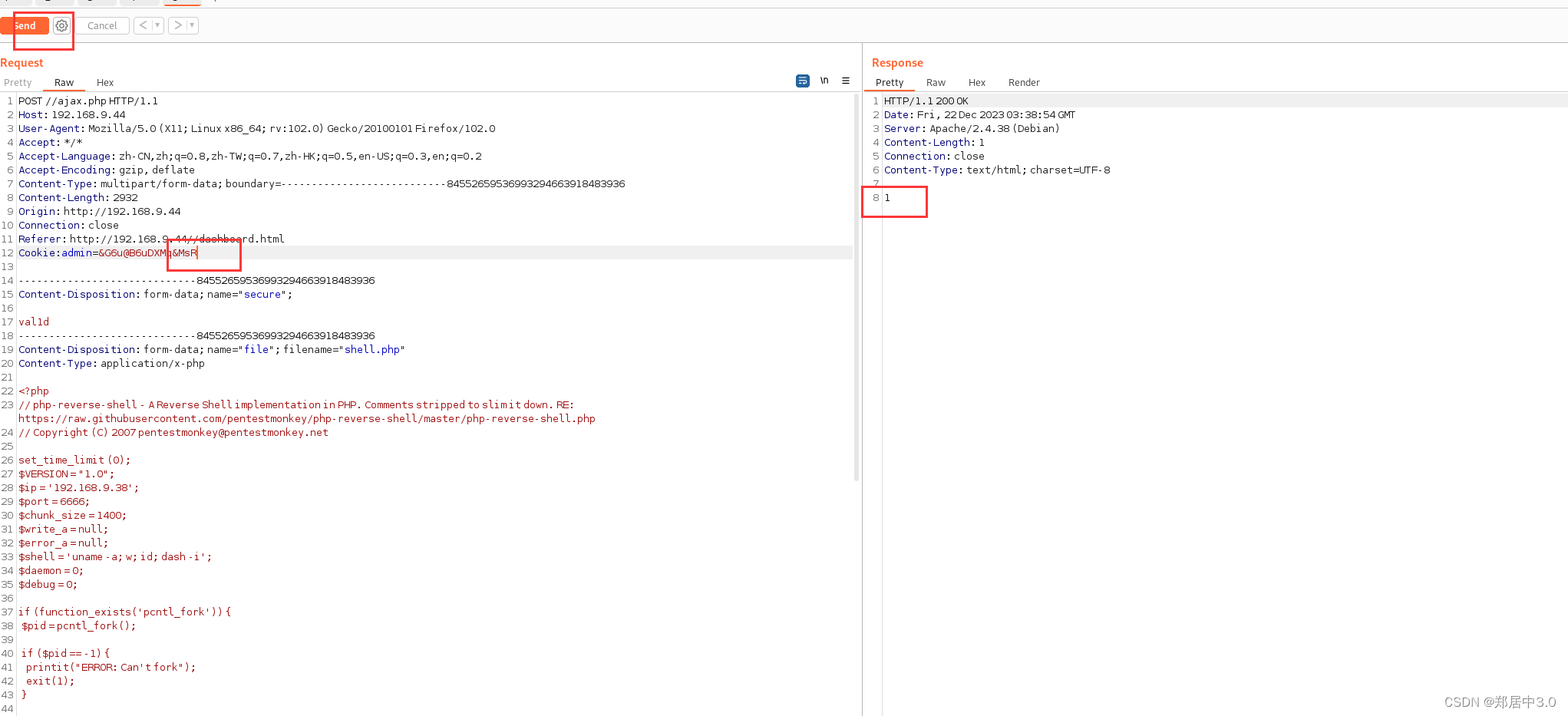Click the multipart/form-data Content-Type header
This screenshot has height=716, width=1568.
click(x=322, y=183)
